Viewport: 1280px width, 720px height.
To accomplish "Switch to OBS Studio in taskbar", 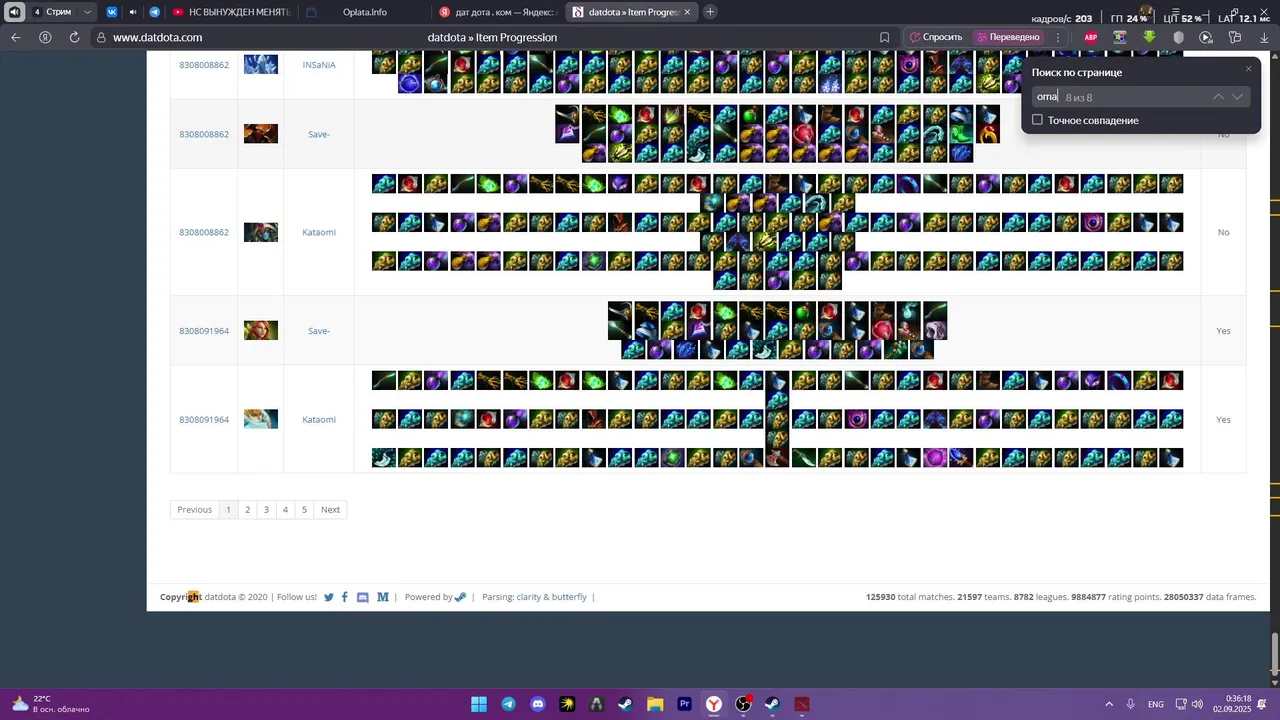I will point(743,704).
